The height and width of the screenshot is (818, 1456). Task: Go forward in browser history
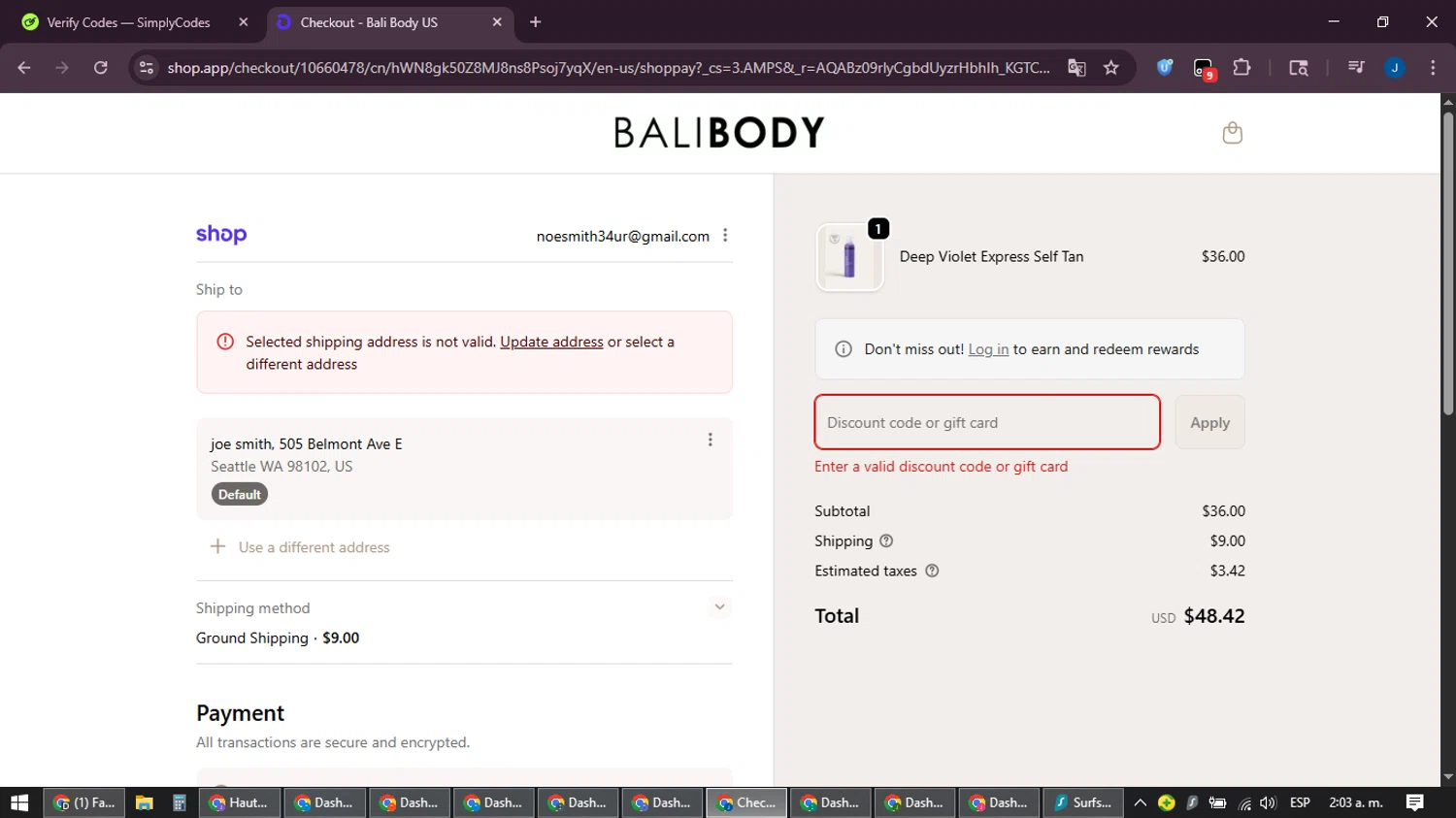[x=62, y=68]
